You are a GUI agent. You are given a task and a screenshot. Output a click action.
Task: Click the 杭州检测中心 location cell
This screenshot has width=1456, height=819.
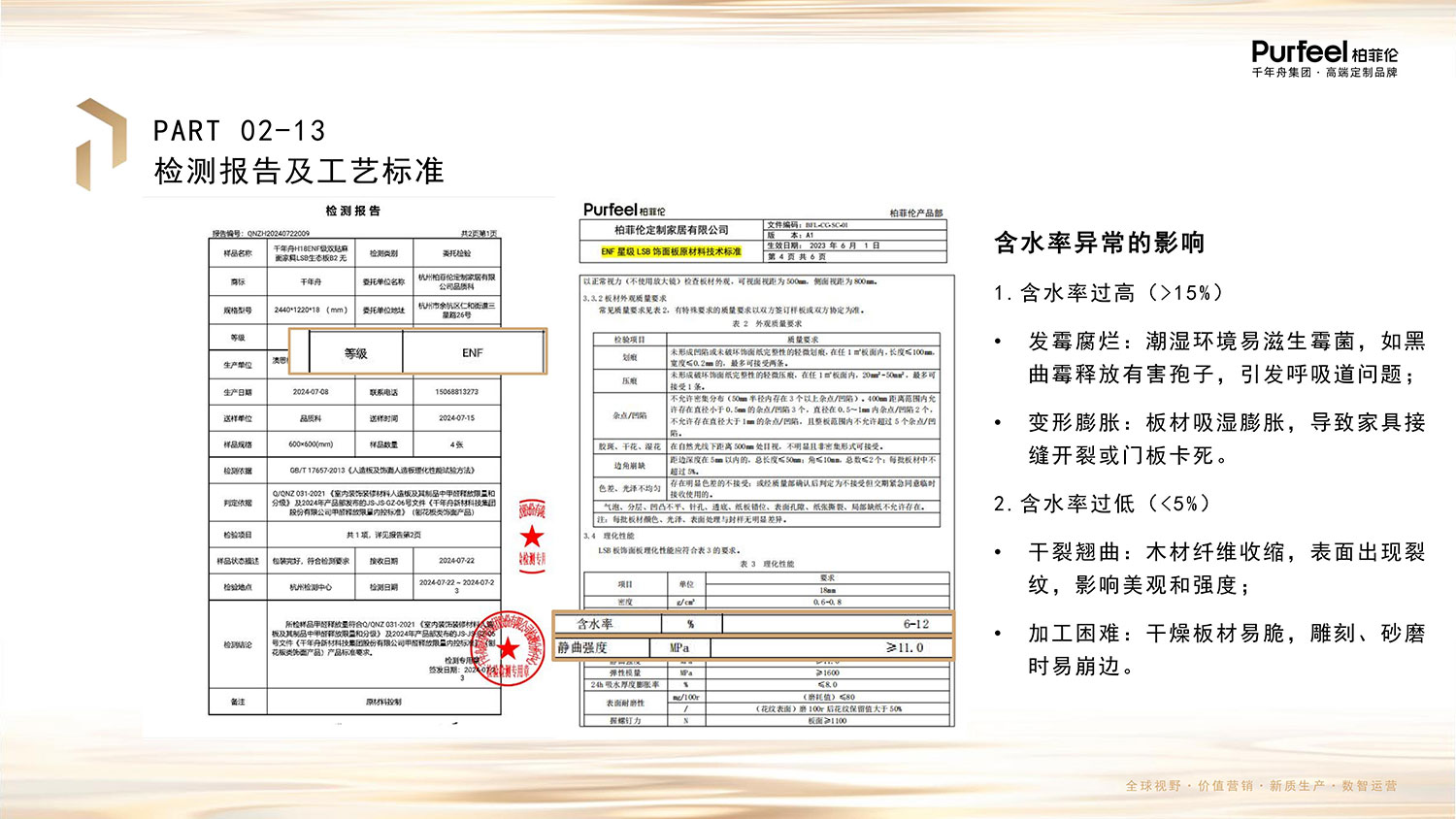click(x=311, y=587)
